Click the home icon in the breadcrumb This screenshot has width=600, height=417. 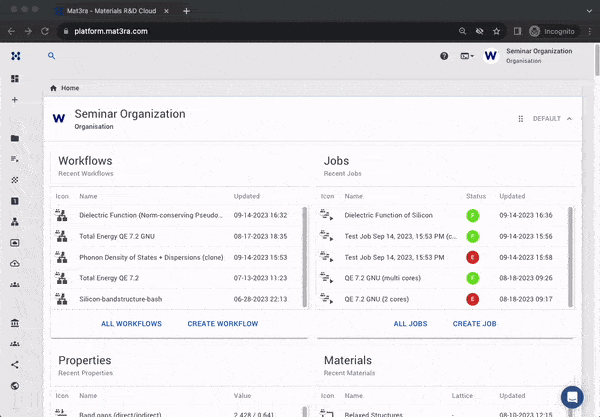coord(53,88)
